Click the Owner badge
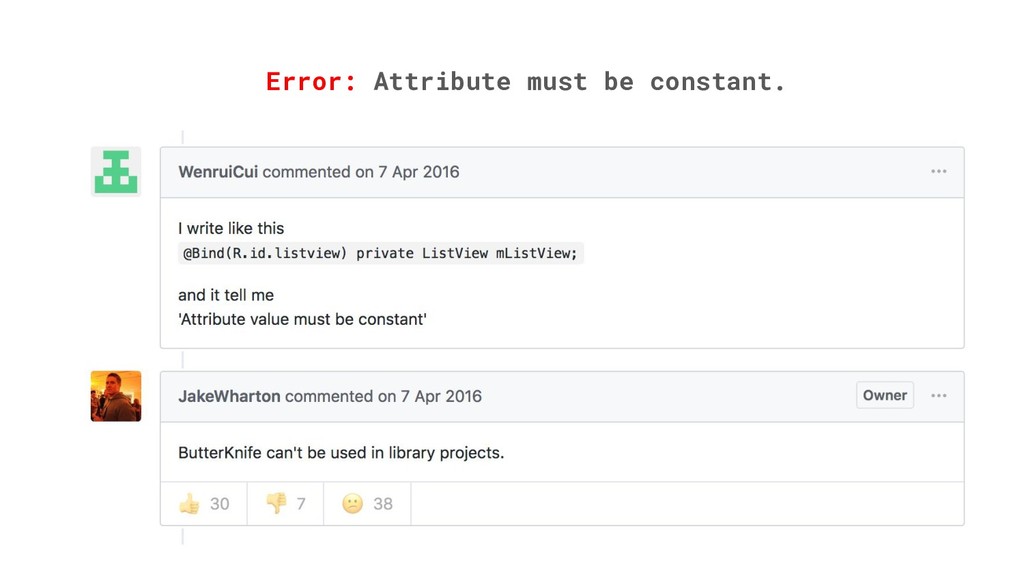 coord(885,395)
